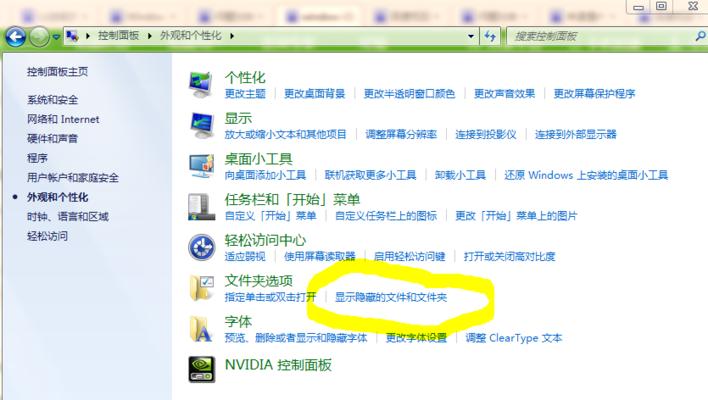Screen dimensions: 708x400
Task: Click the 调整屏幕分辨率 link
Action: click(x=401, y=134)
